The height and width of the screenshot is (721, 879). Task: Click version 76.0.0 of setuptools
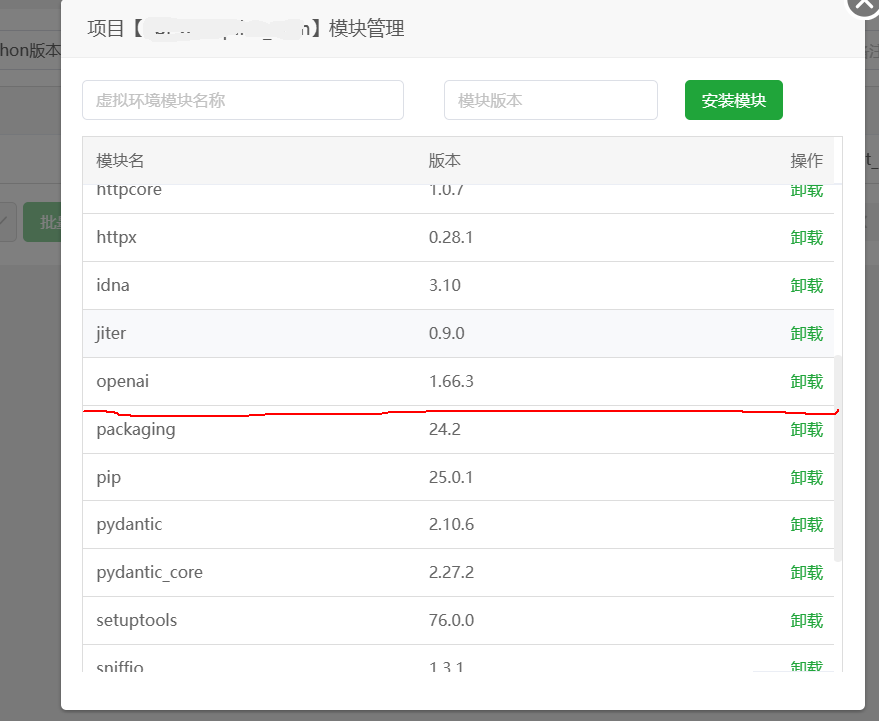tap(451, 621)
